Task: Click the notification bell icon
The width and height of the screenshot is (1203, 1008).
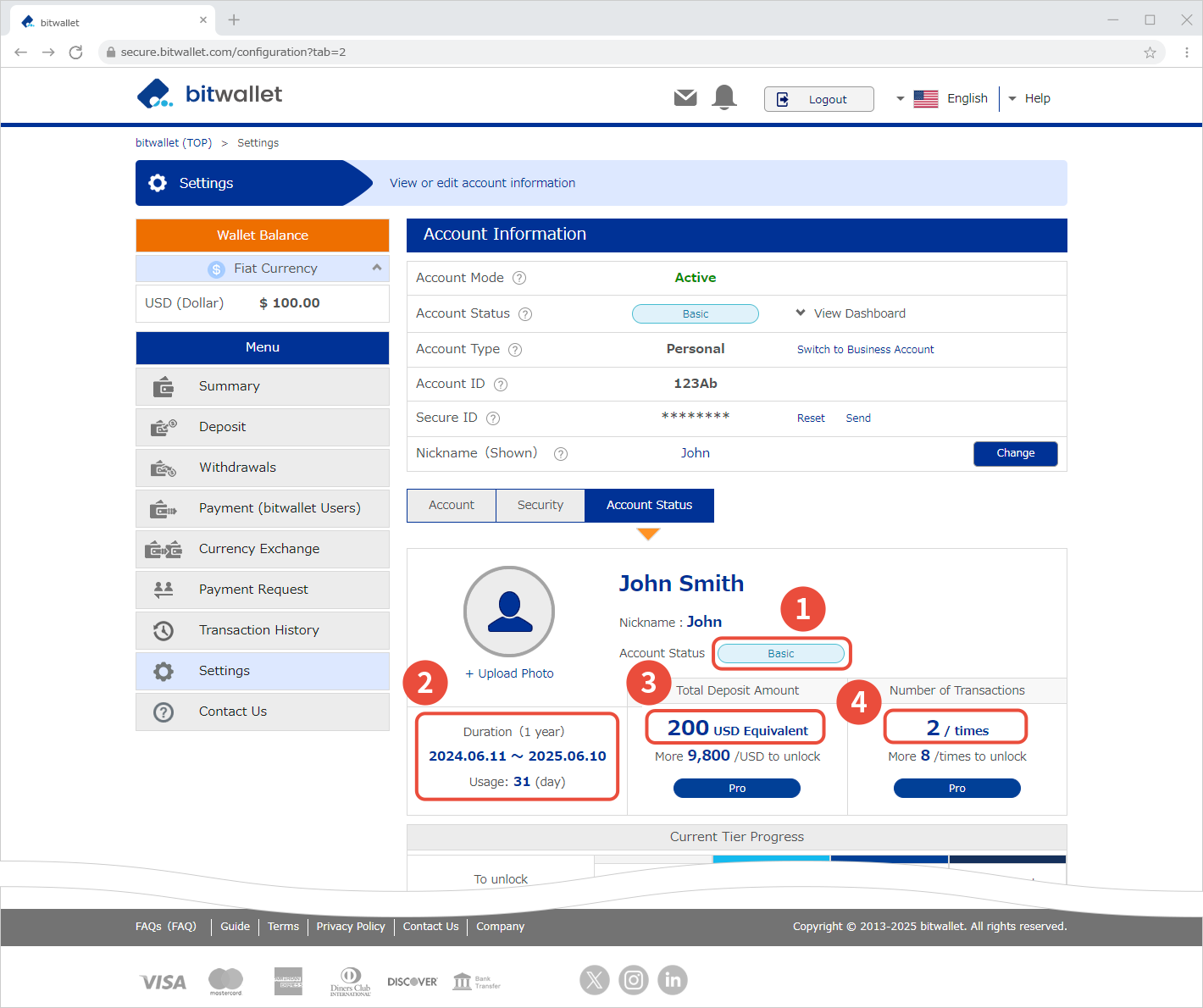Action: tap(724, 97)
